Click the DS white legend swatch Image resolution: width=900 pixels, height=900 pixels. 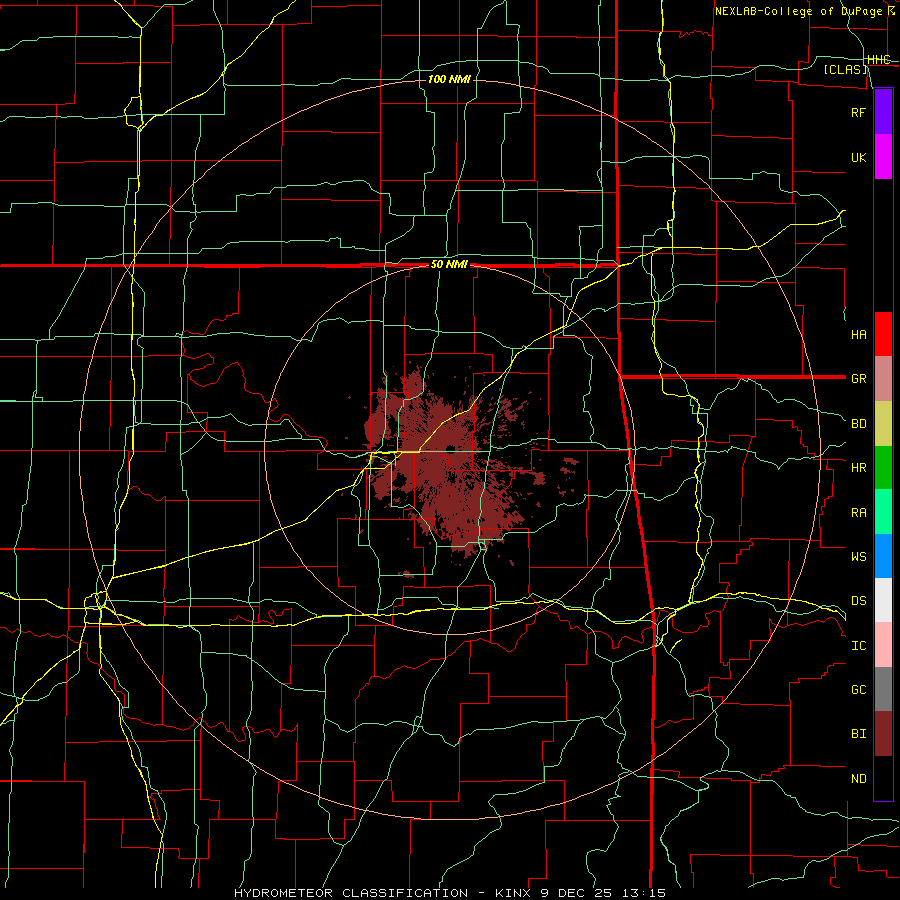pyautogui.click(x=883, y=600)
